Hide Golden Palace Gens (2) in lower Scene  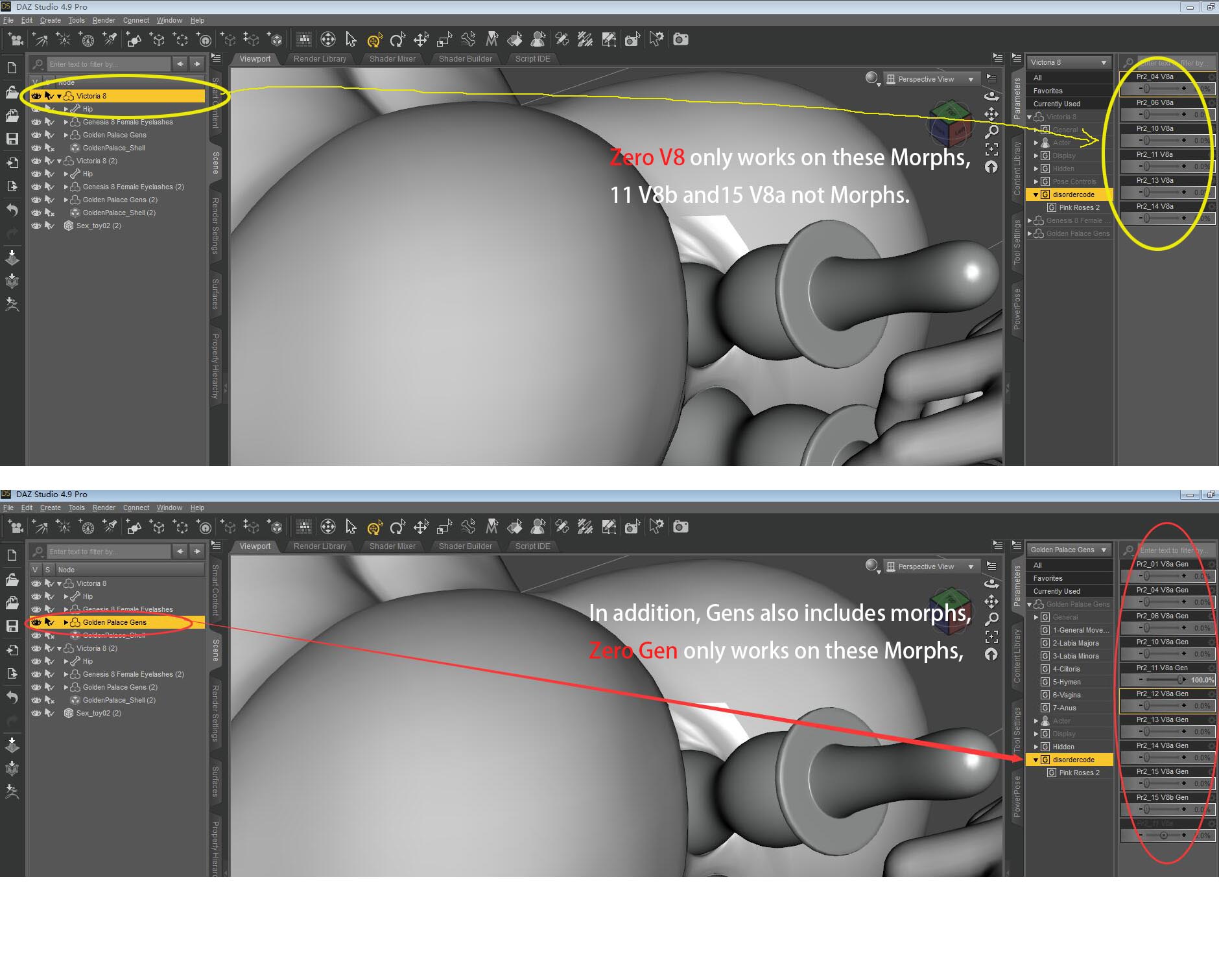coord(36,687)
